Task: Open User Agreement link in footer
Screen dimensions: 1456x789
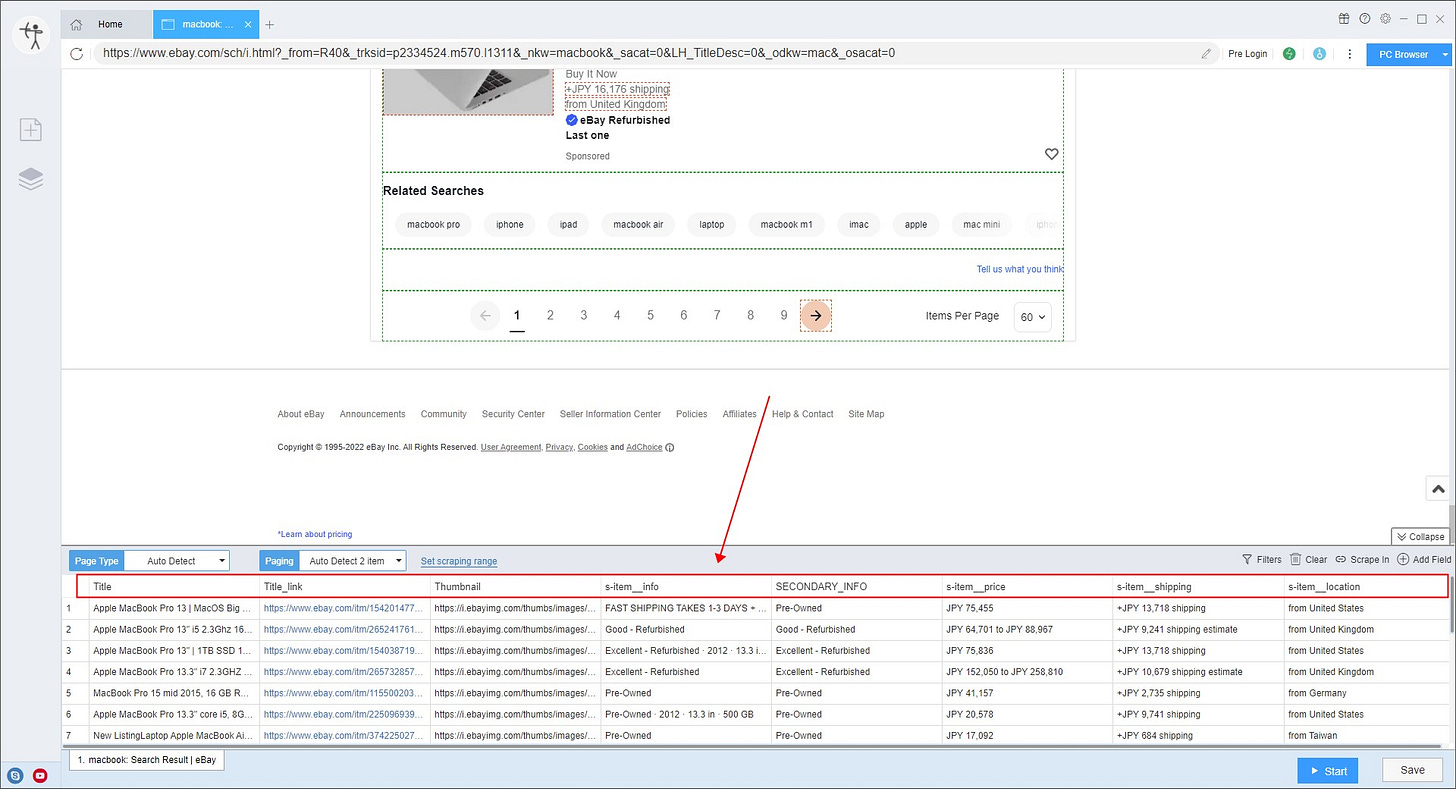Action: click(510, 447)
